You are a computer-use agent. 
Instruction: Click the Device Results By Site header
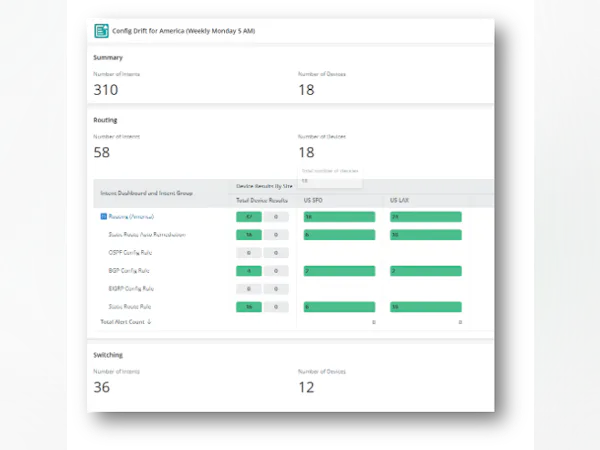point(264,186)
